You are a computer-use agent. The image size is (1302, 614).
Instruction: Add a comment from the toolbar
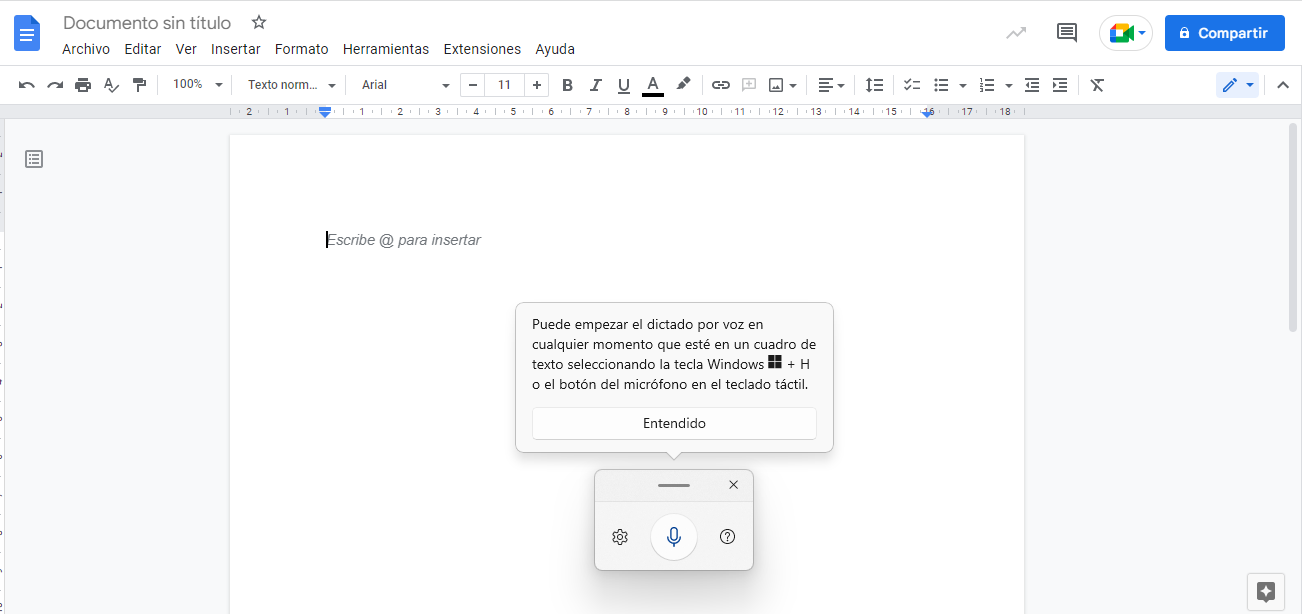(x=748, y=85)
